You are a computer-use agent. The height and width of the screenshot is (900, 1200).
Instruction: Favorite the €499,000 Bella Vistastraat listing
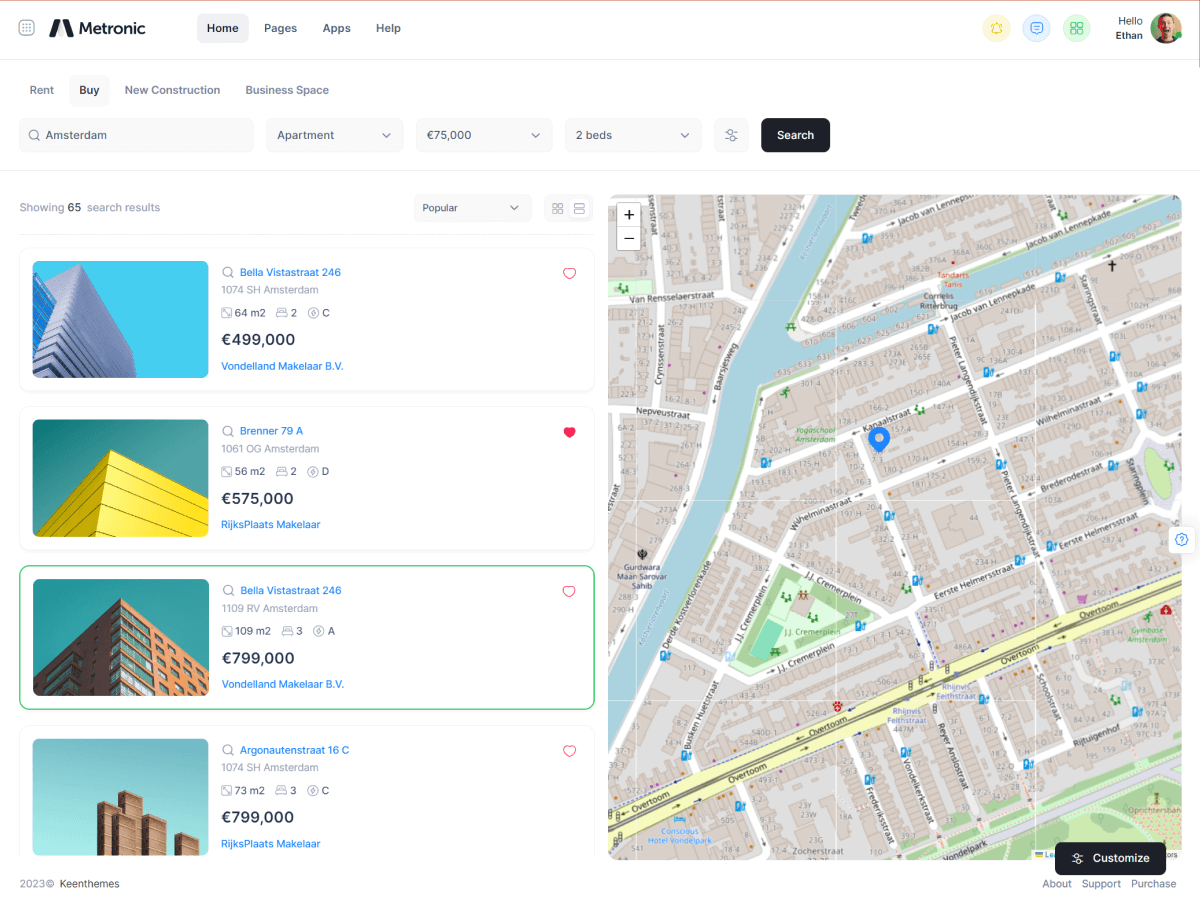coord(569,273)
